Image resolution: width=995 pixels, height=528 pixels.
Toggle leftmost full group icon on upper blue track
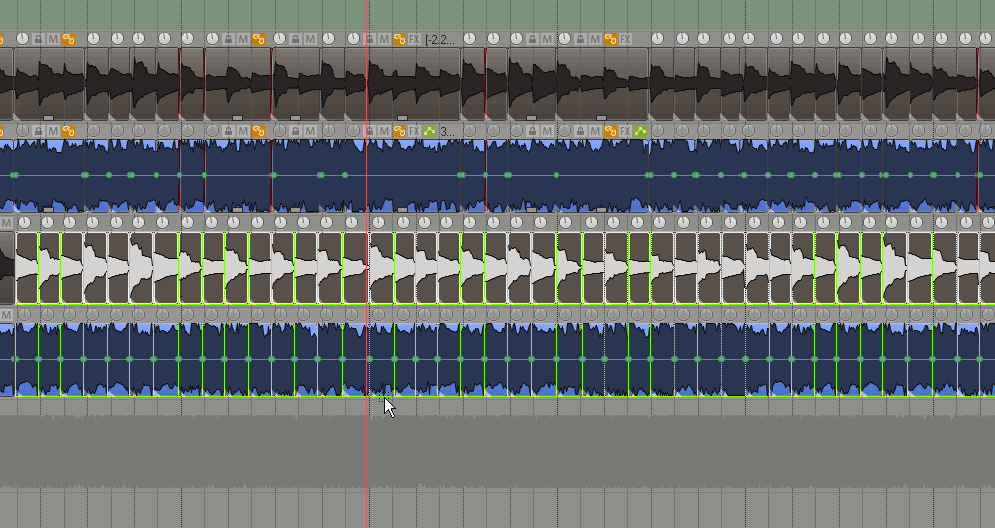click(69, 131)
